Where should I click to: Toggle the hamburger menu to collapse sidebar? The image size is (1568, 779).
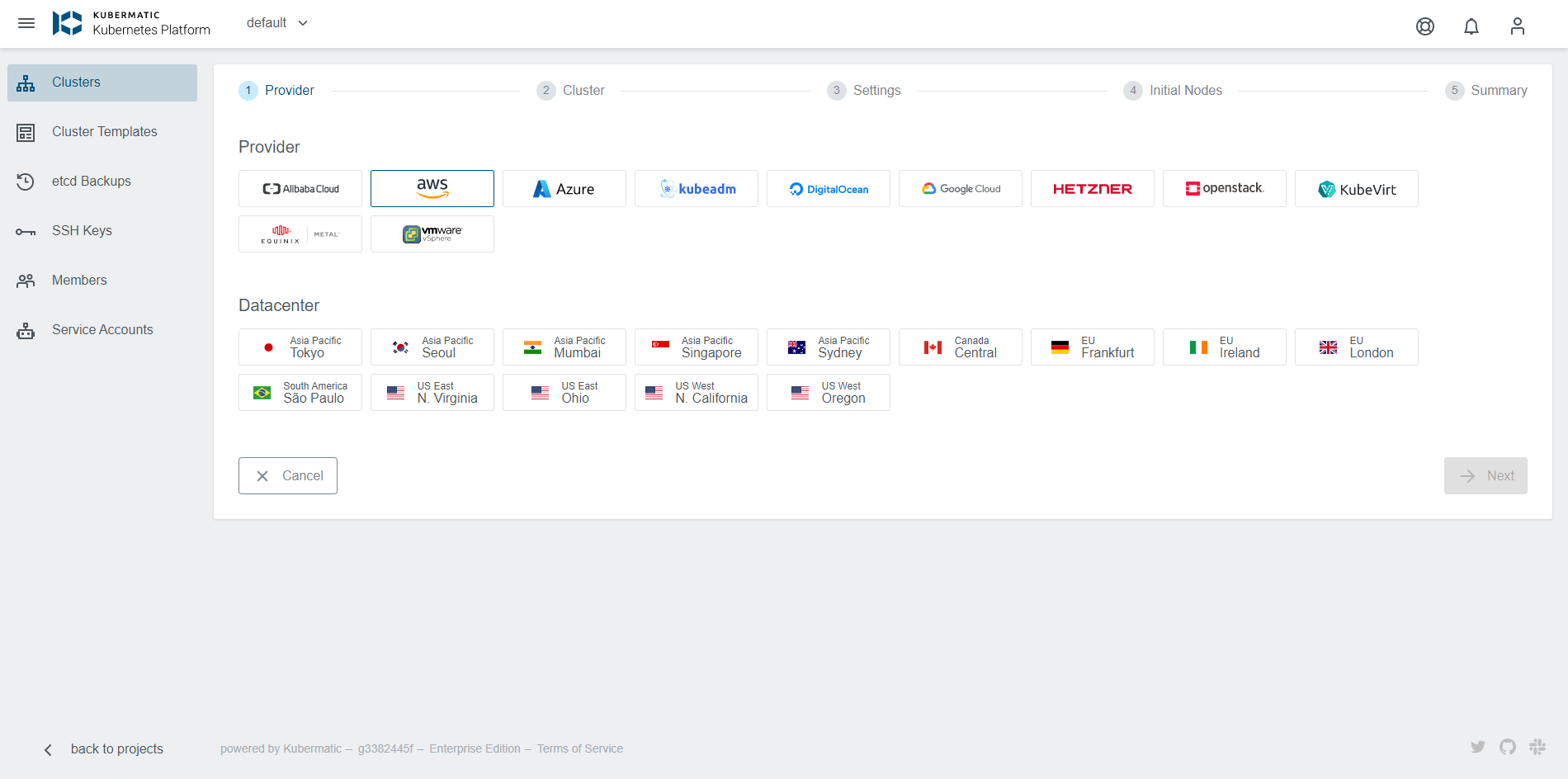pos(26,22)
